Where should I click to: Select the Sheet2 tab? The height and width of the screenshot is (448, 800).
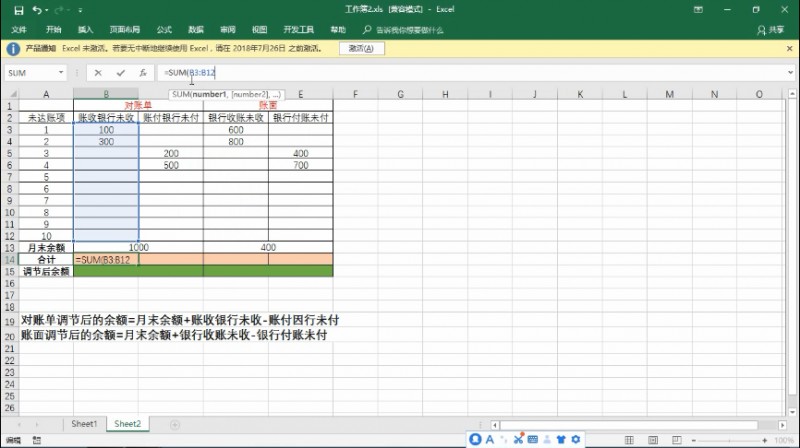tap(128, 424)
